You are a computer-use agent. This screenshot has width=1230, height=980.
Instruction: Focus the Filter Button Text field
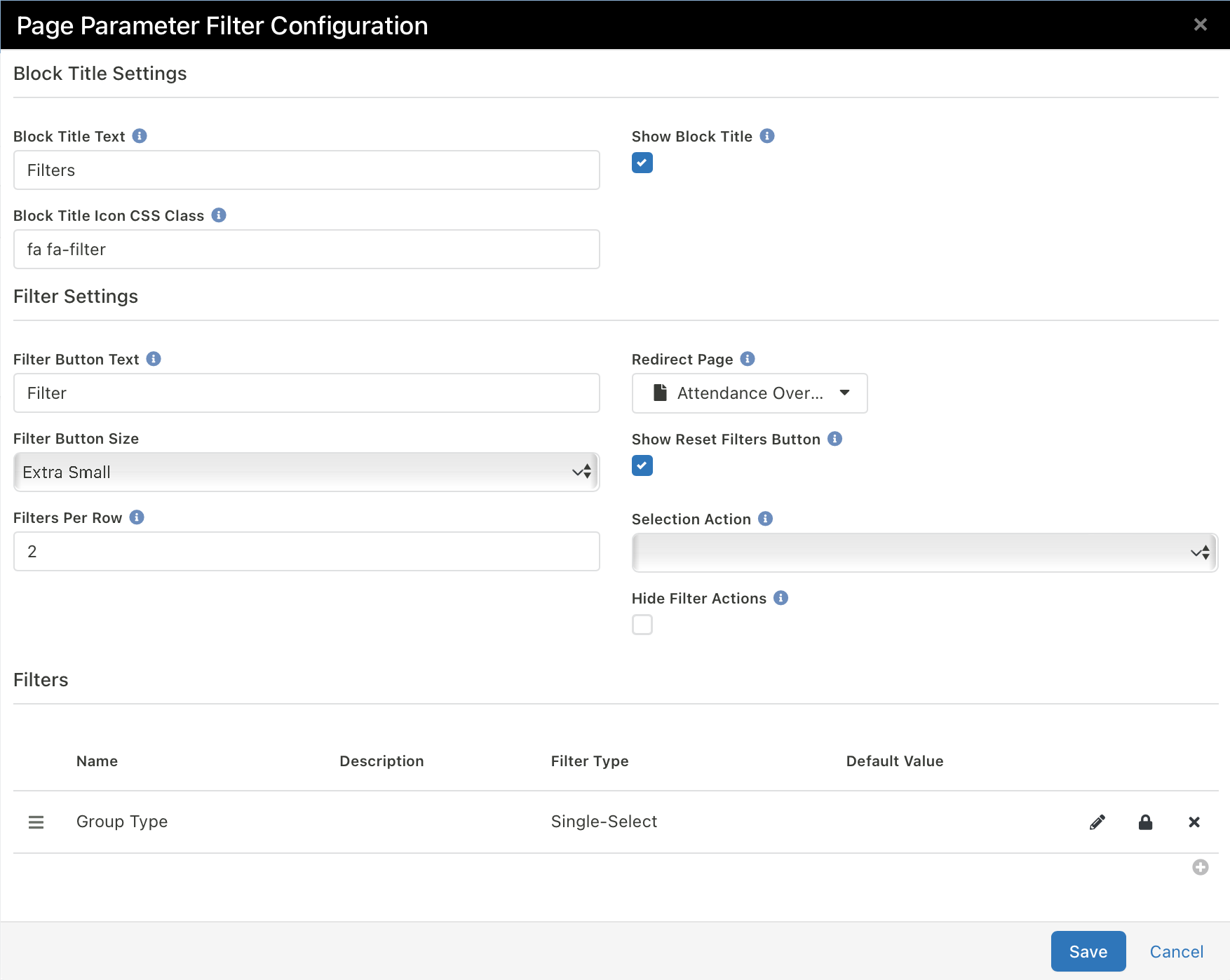[306, 393]
